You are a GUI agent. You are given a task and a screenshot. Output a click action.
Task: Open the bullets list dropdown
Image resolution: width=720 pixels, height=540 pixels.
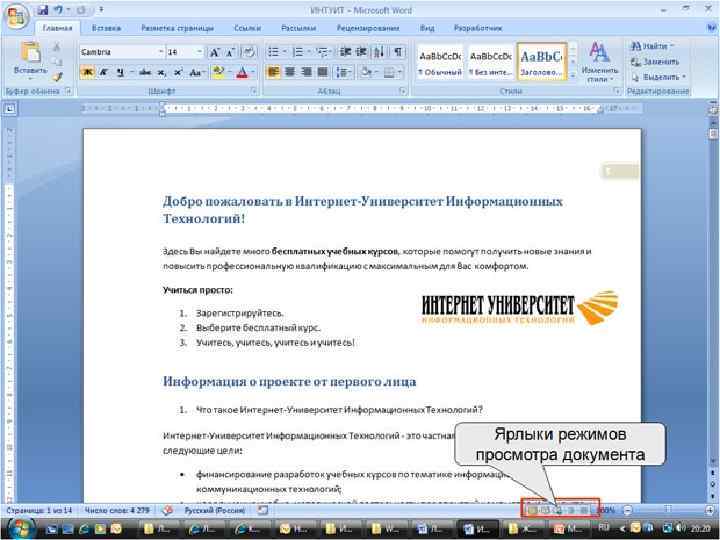click(x=285, y=52)
